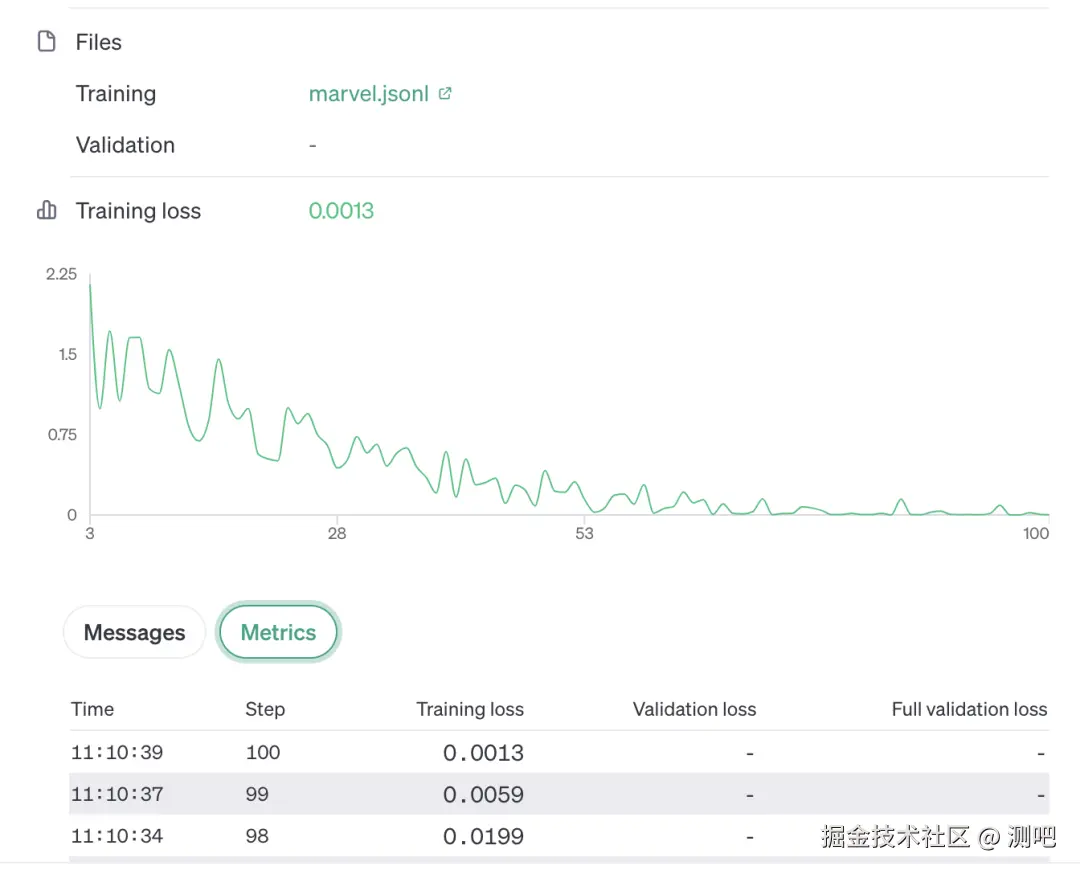Screen dimensions: 1080x874
Task: Click the 2.25 label on loss axis
Action: 61,274
